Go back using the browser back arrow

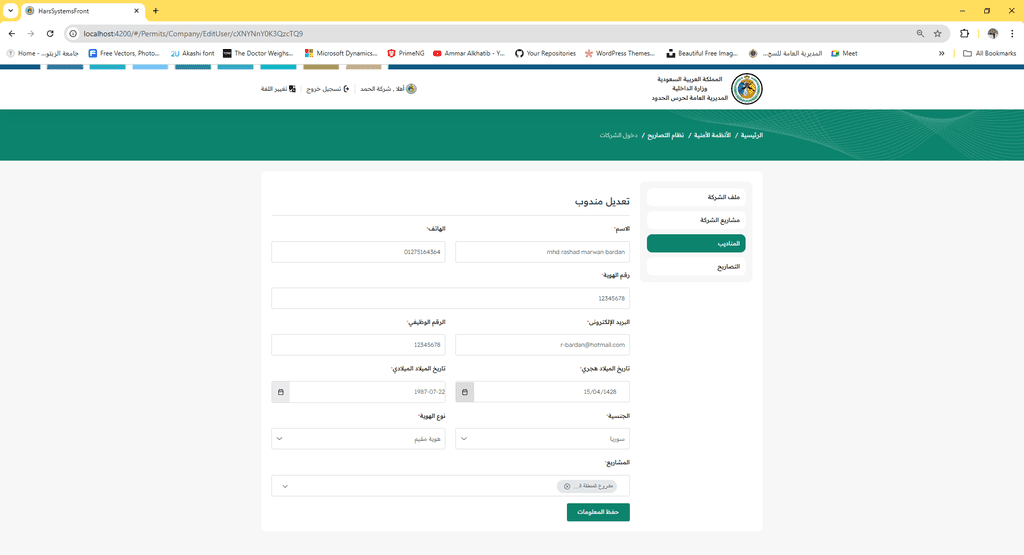[x=12, y=33]
